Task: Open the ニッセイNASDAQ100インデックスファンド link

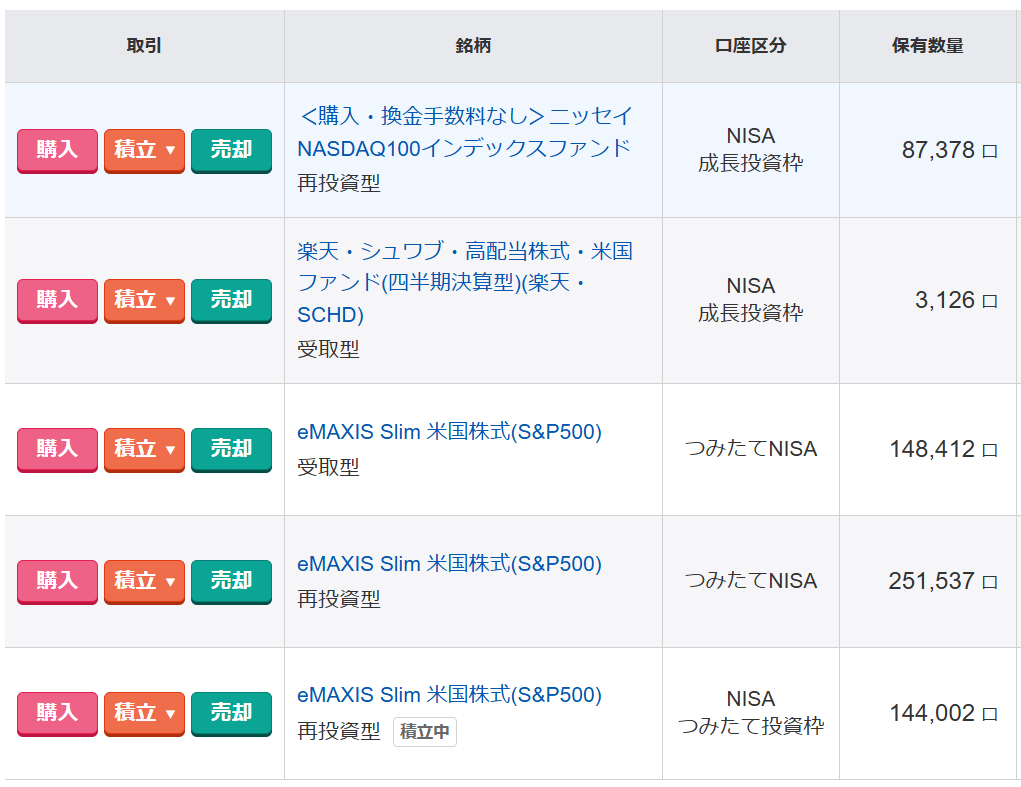Action: (x=465, y=132)
